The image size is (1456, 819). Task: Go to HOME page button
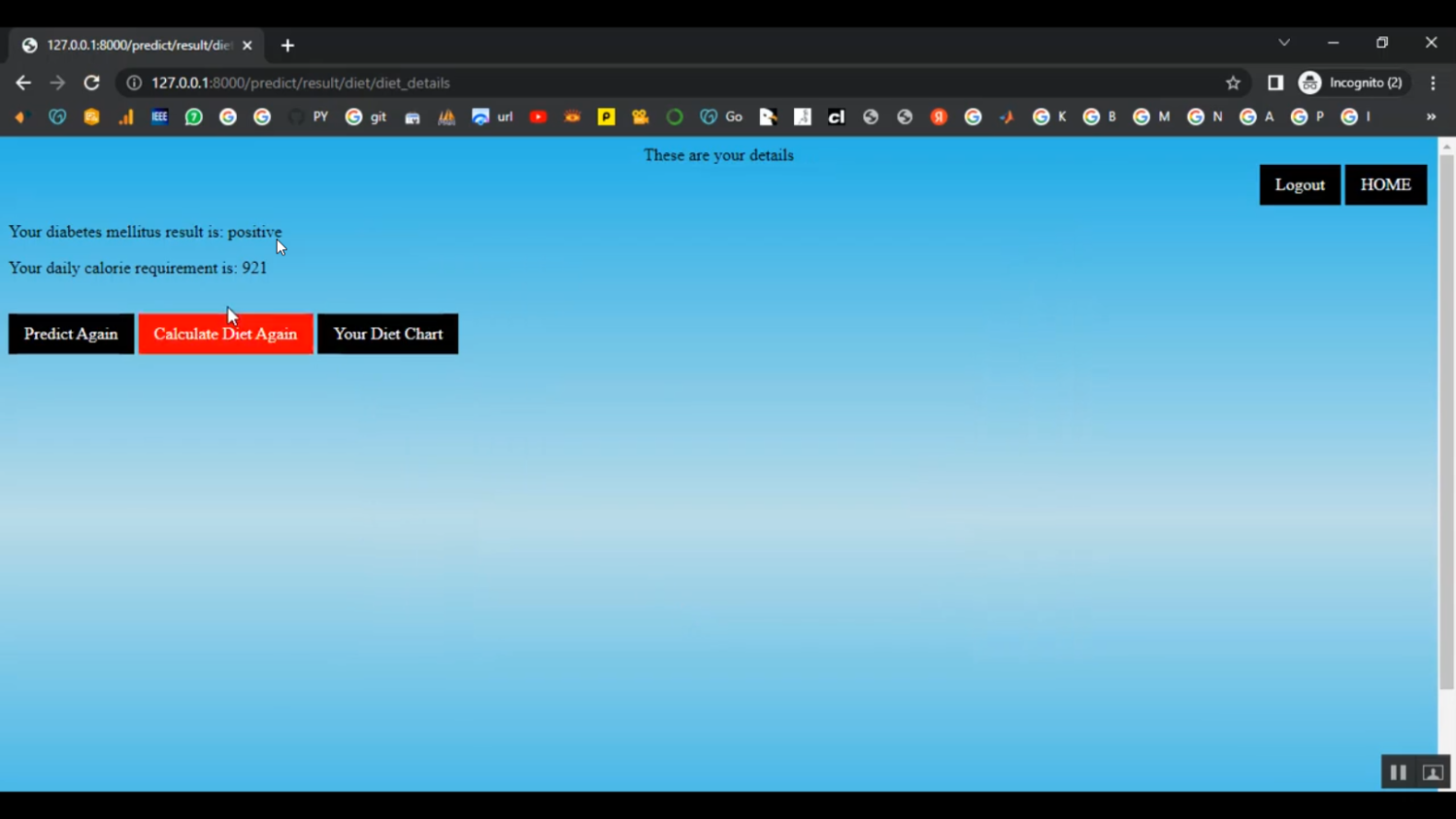1386,185
